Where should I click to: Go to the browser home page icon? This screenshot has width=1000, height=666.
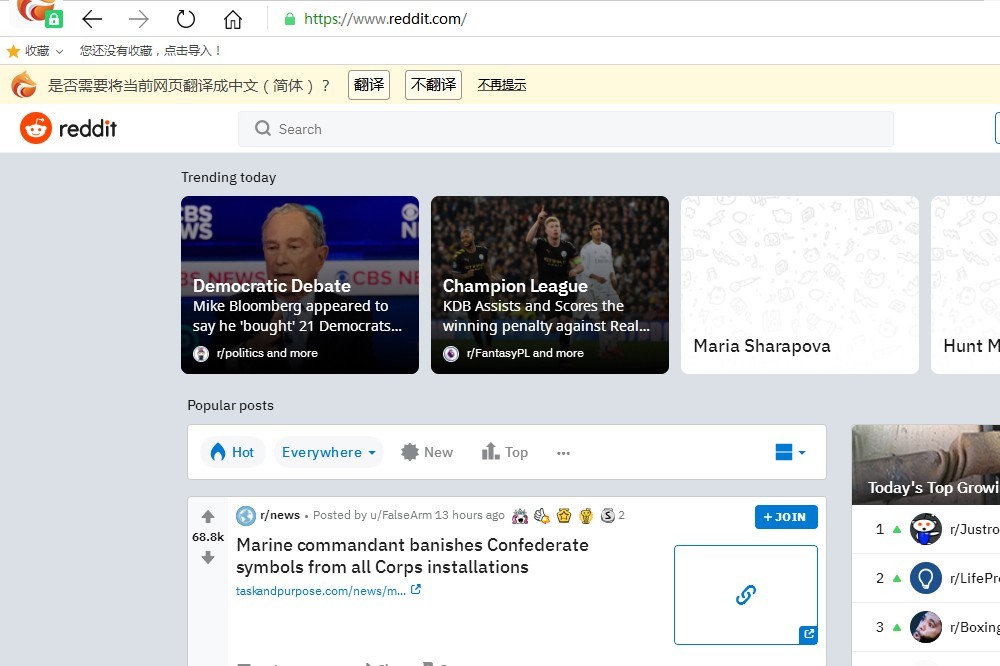[x=232, y=19]
